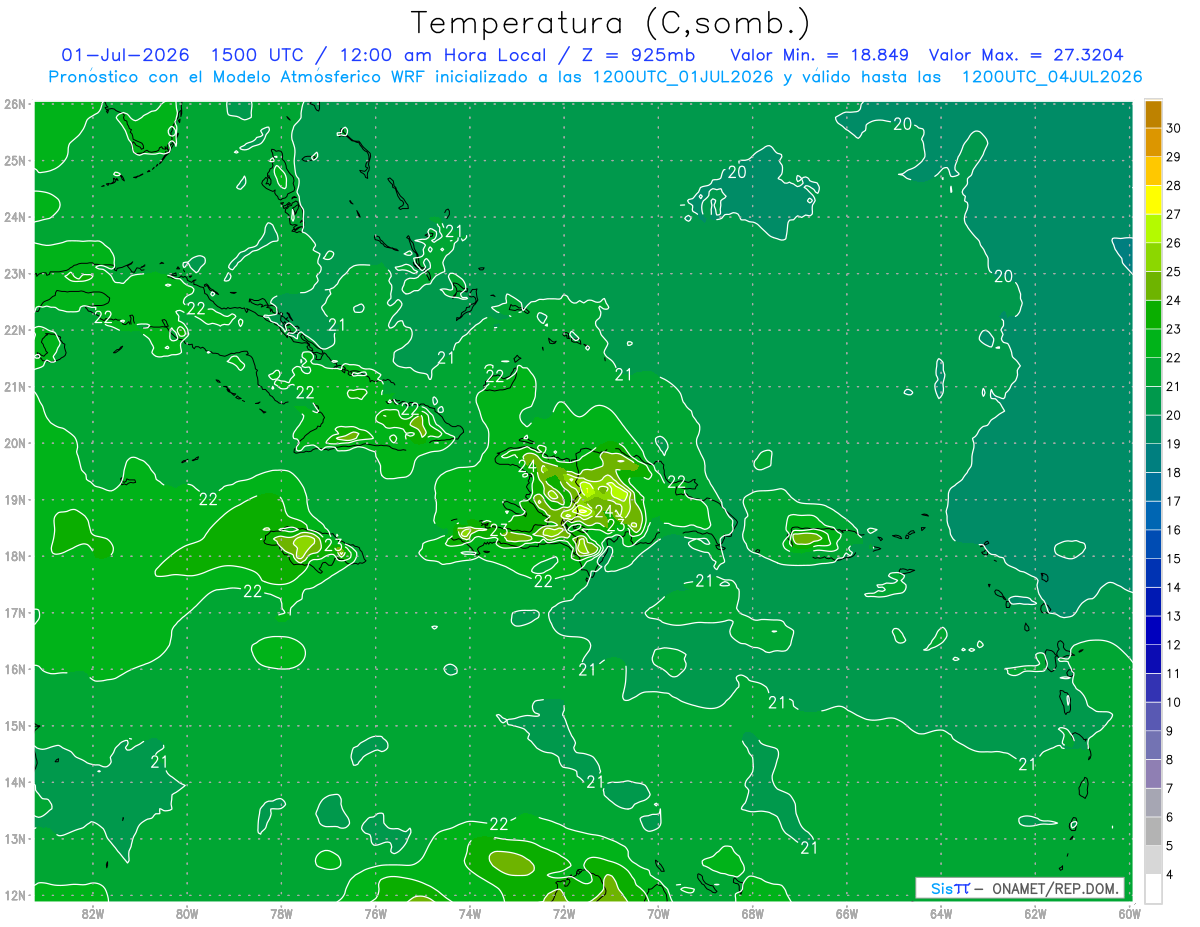Click the "14N" latitude axis label
The width and height of the screenshot is (1200, 927).
[14, 782]
